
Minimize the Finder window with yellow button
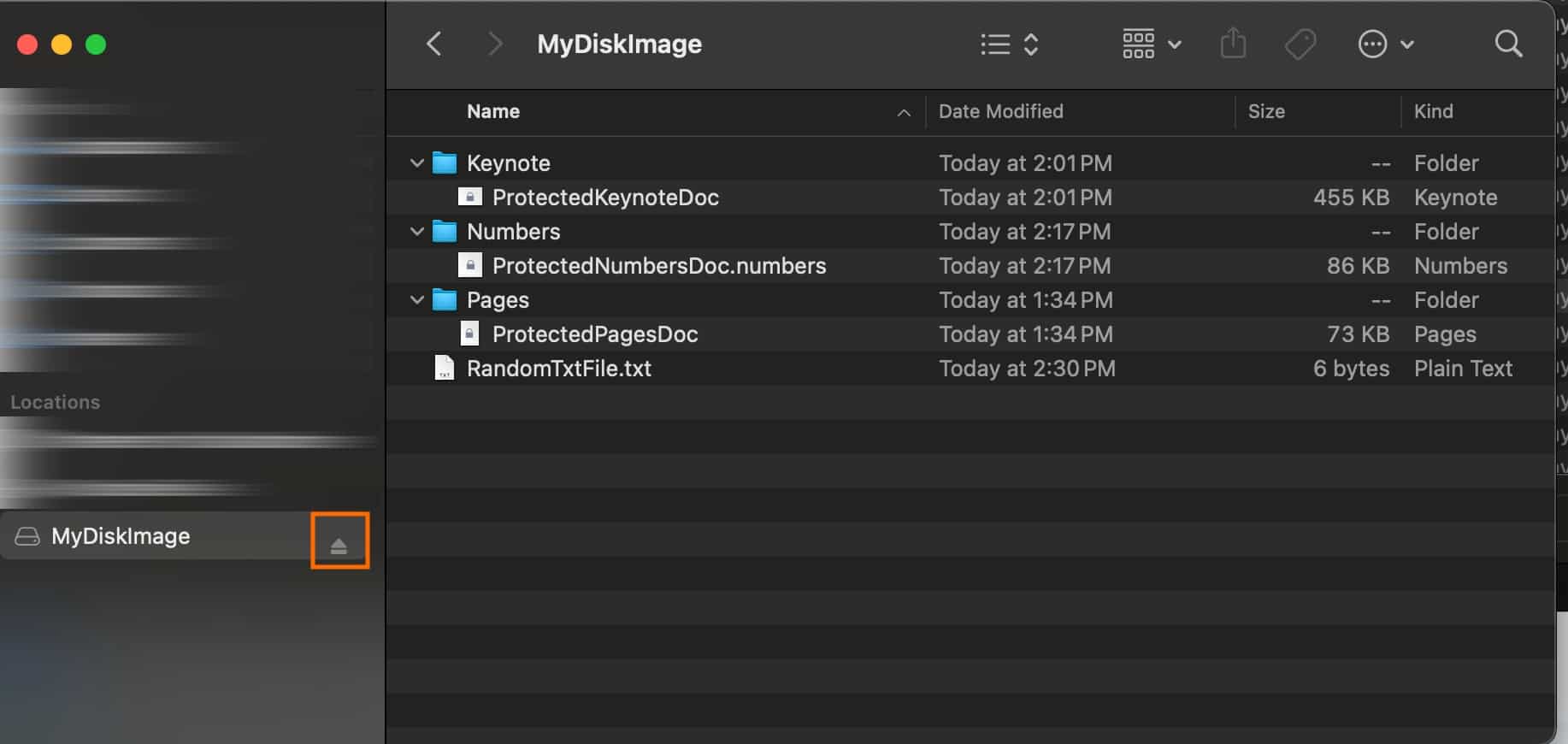[62, 44]
